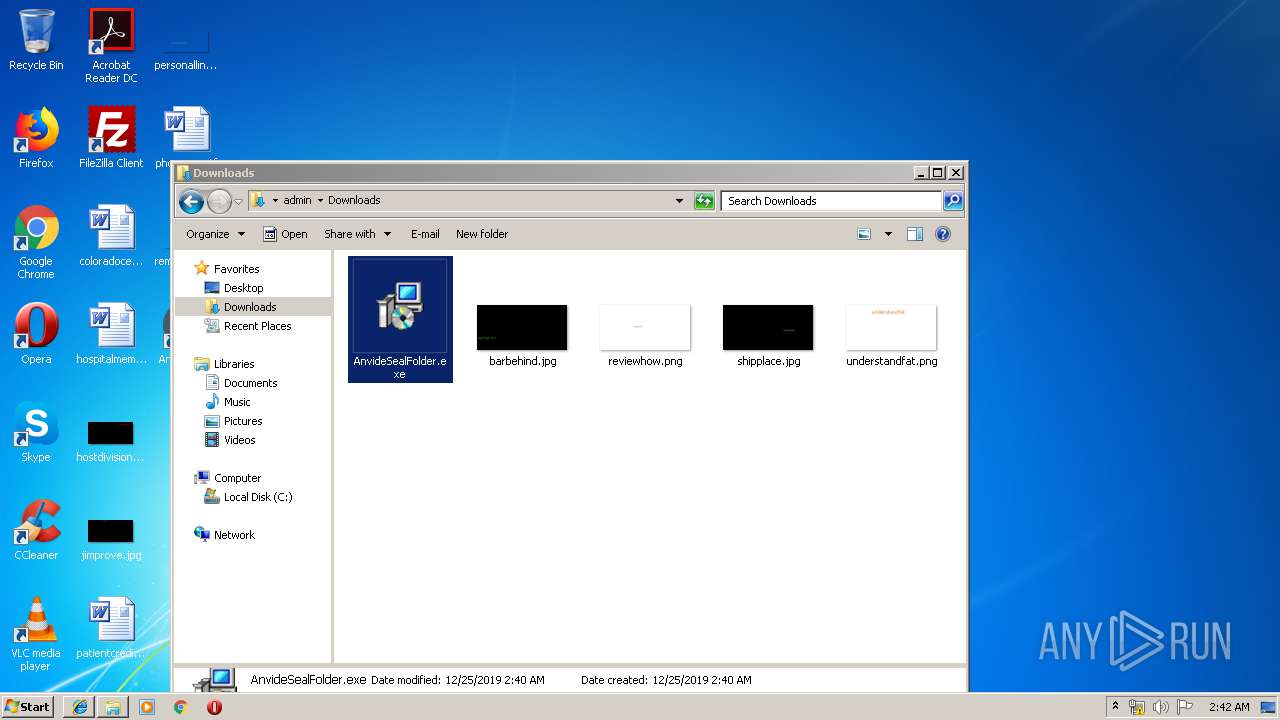
Task: Toggle the preview pane
Action: tap(915, 234)
